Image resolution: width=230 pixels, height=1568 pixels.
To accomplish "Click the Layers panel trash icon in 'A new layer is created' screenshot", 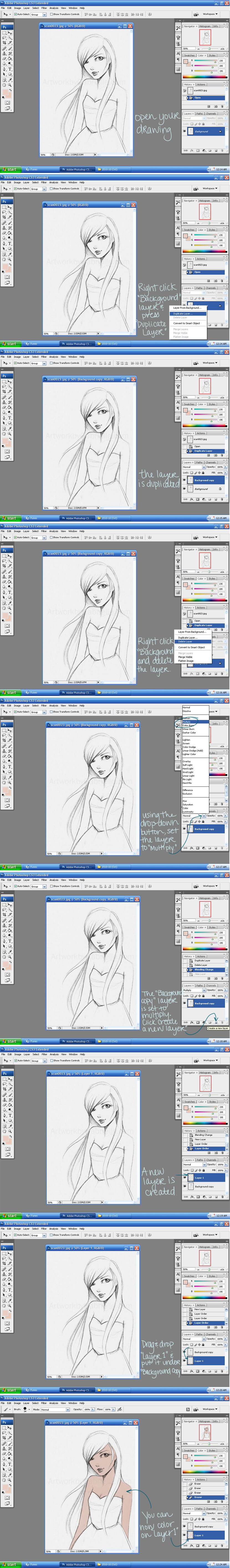I will 222,1197.
